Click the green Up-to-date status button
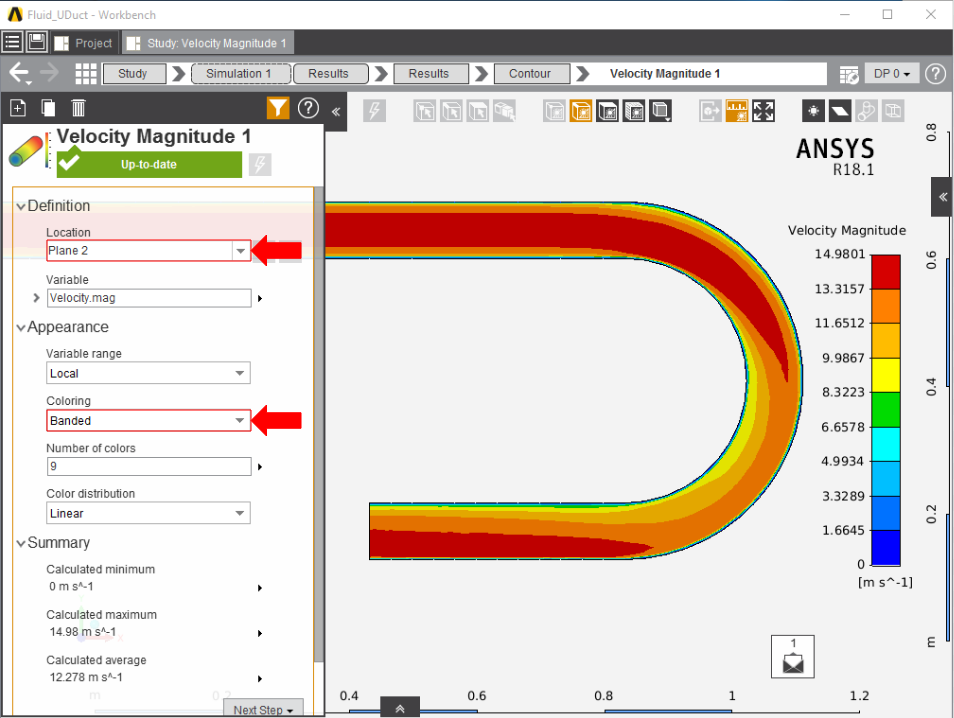 149,164
